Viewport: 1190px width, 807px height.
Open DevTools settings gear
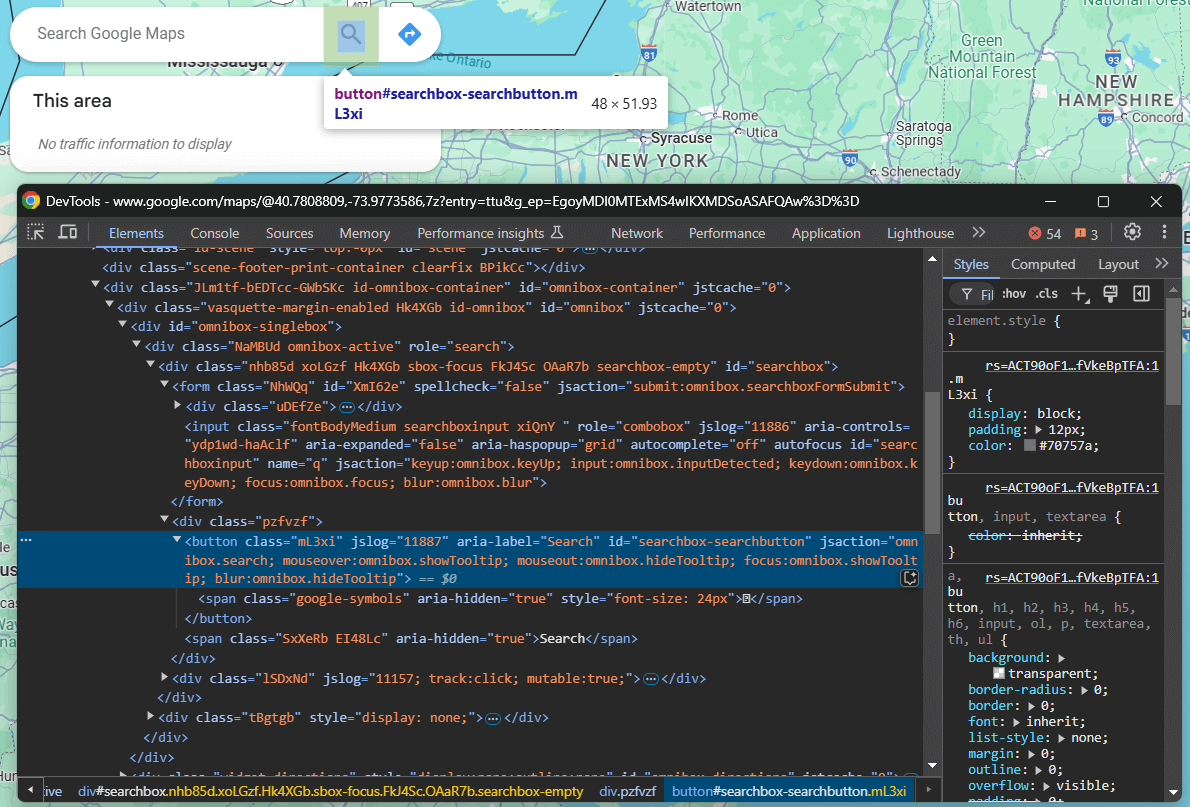(1132, 232)
